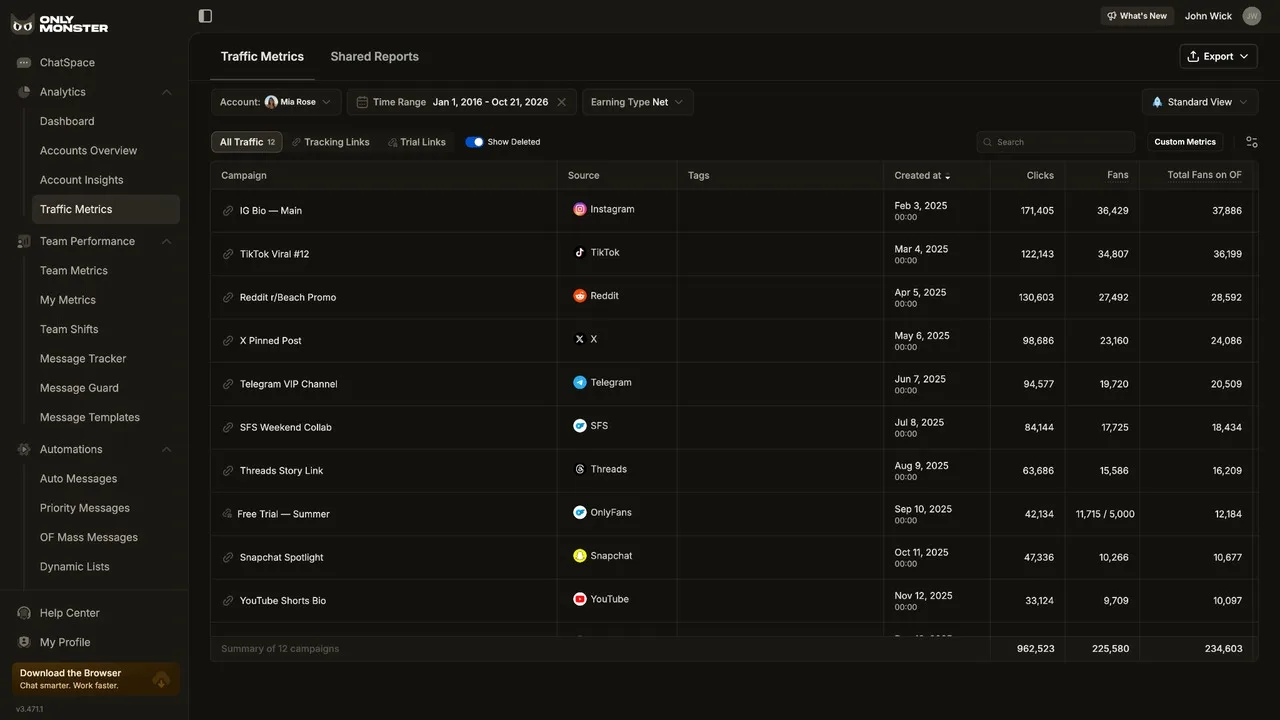Sort by Created at column header
Screen dimensions: 1280x720
922,176
